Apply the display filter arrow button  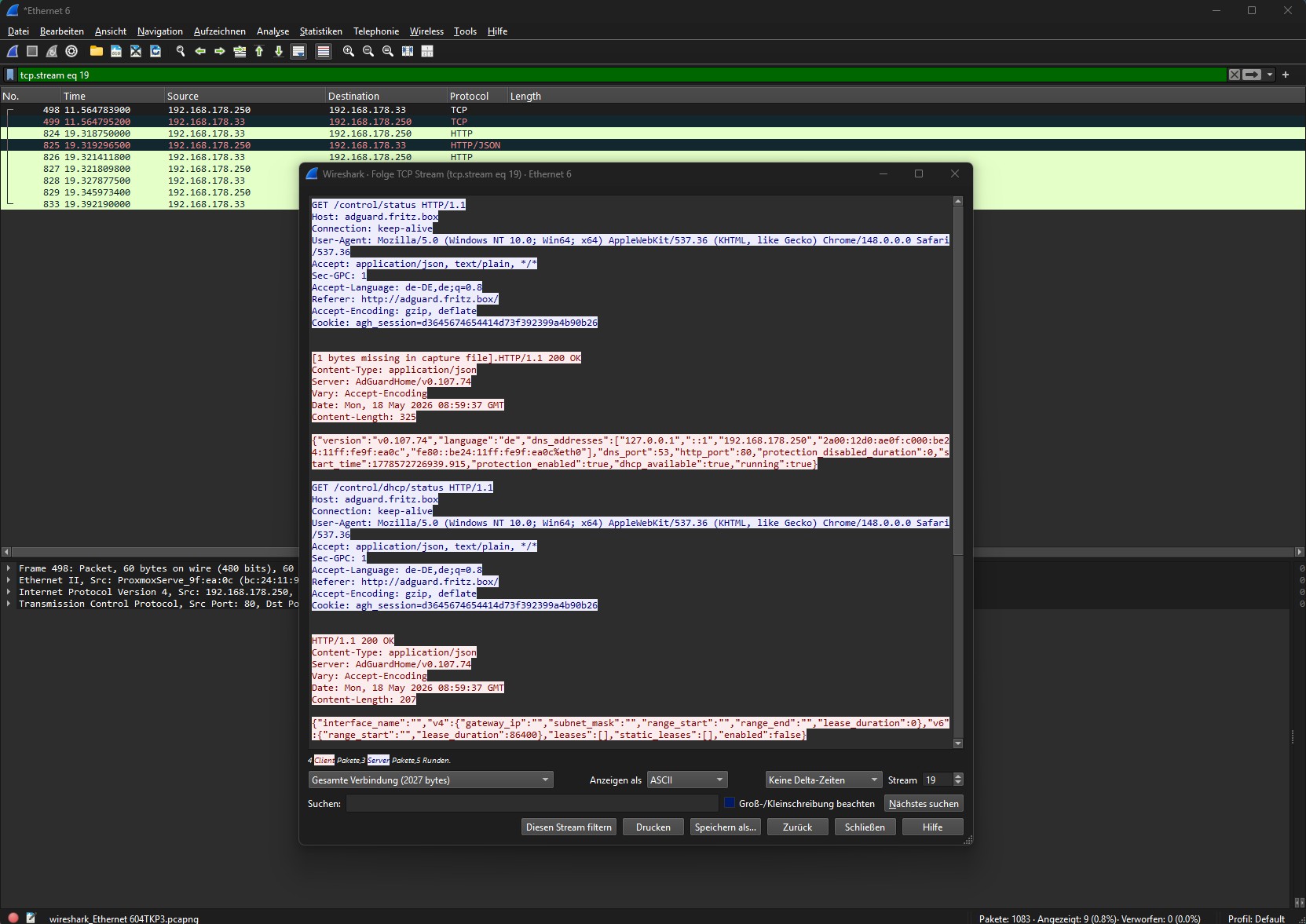point(1253,75)
